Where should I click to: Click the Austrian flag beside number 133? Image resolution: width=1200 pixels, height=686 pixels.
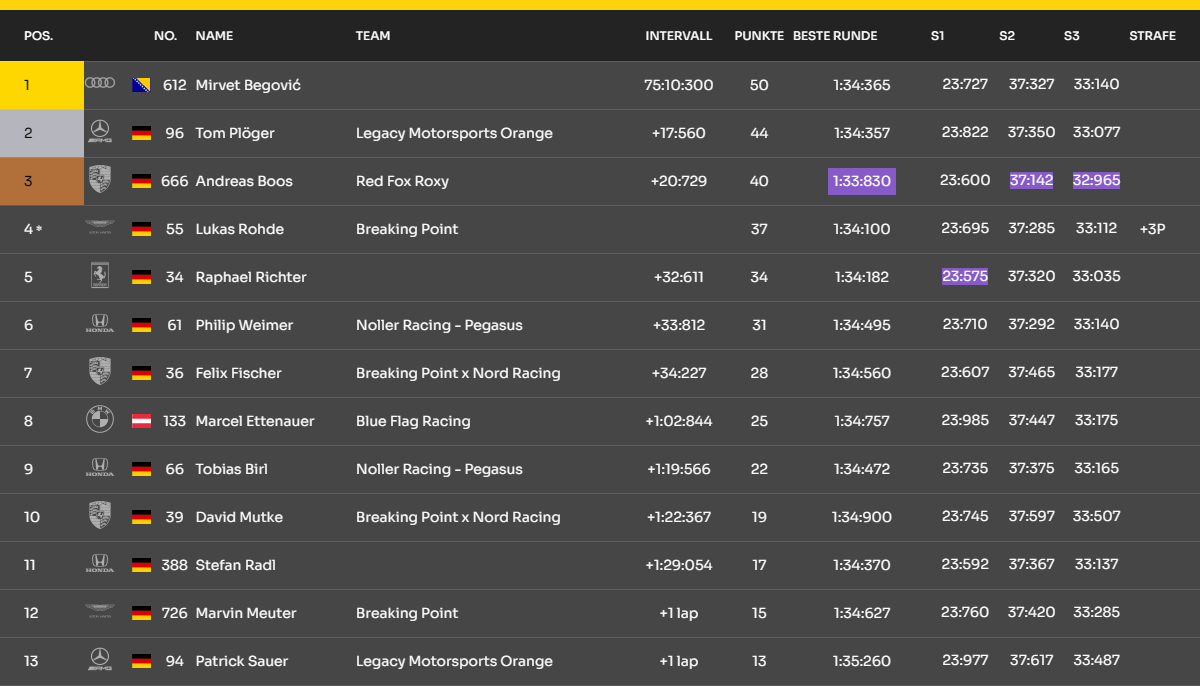(x=141, y=421)
